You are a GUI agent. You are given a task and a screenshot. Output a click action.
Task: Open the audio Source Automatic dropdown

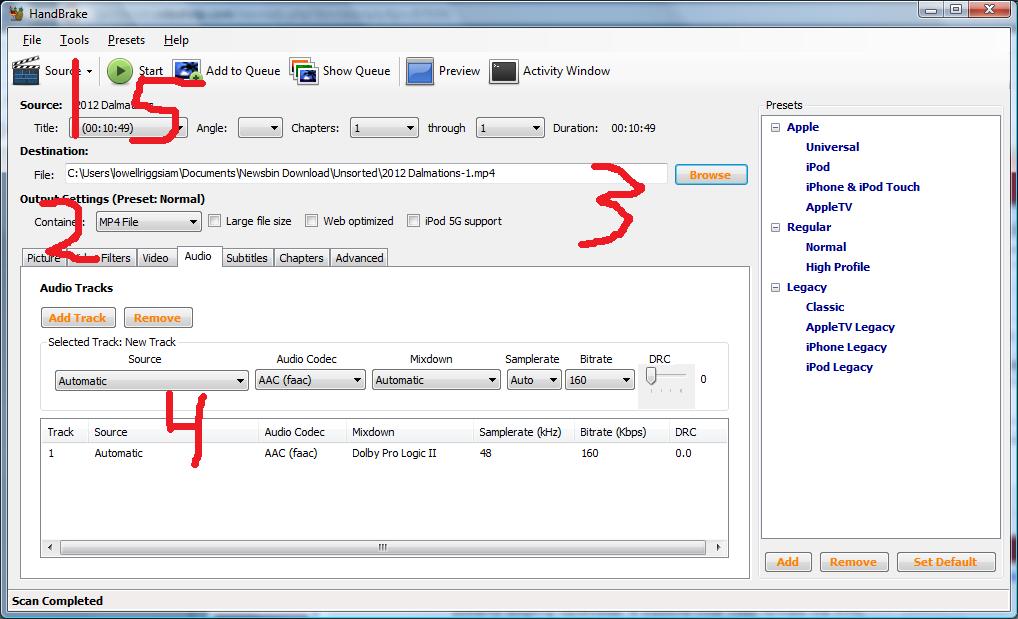pos(151,381)
